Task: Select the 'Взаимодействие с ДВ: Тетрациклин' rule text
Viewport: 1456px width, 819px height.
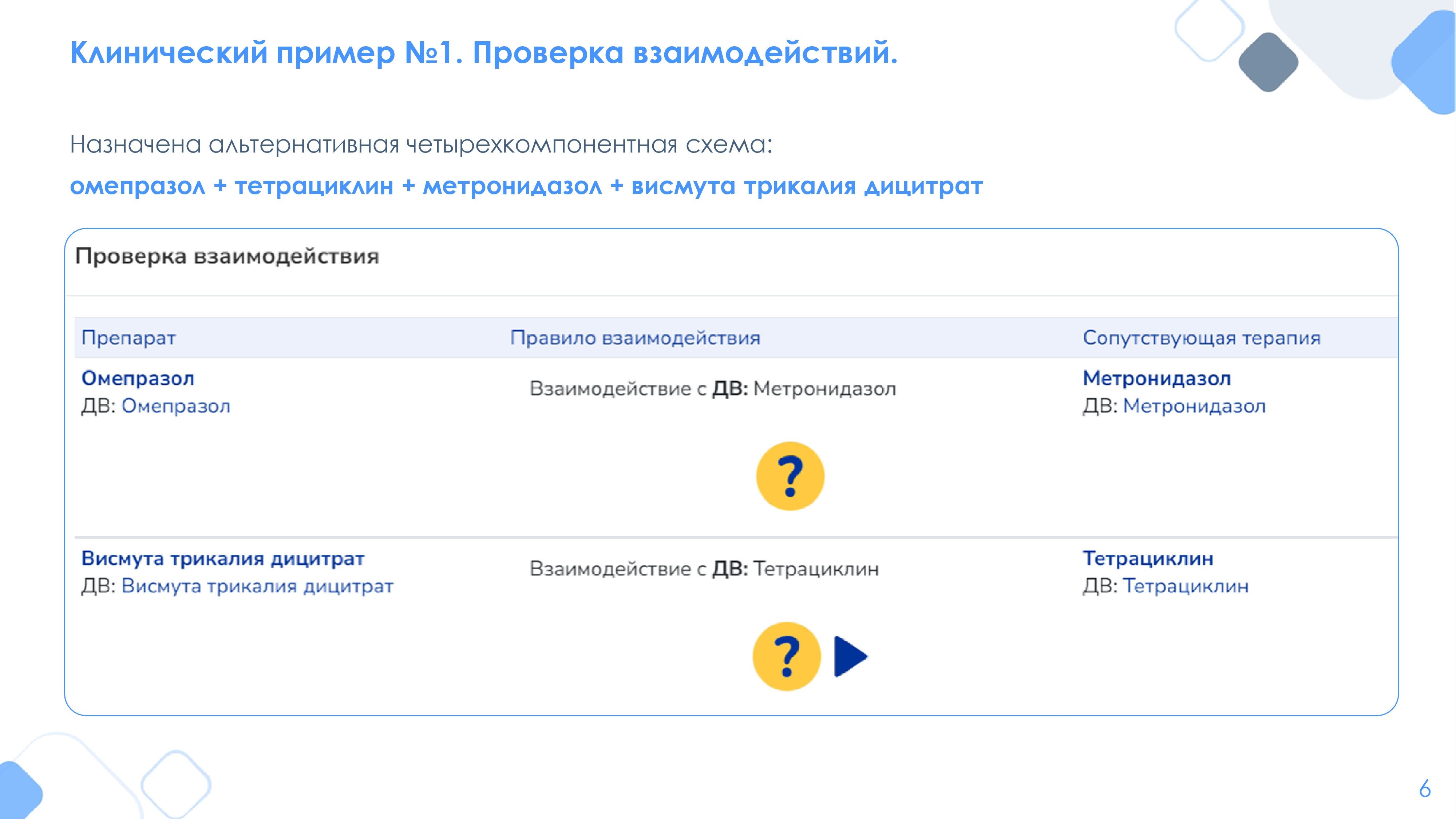Action: coord(704,569)
